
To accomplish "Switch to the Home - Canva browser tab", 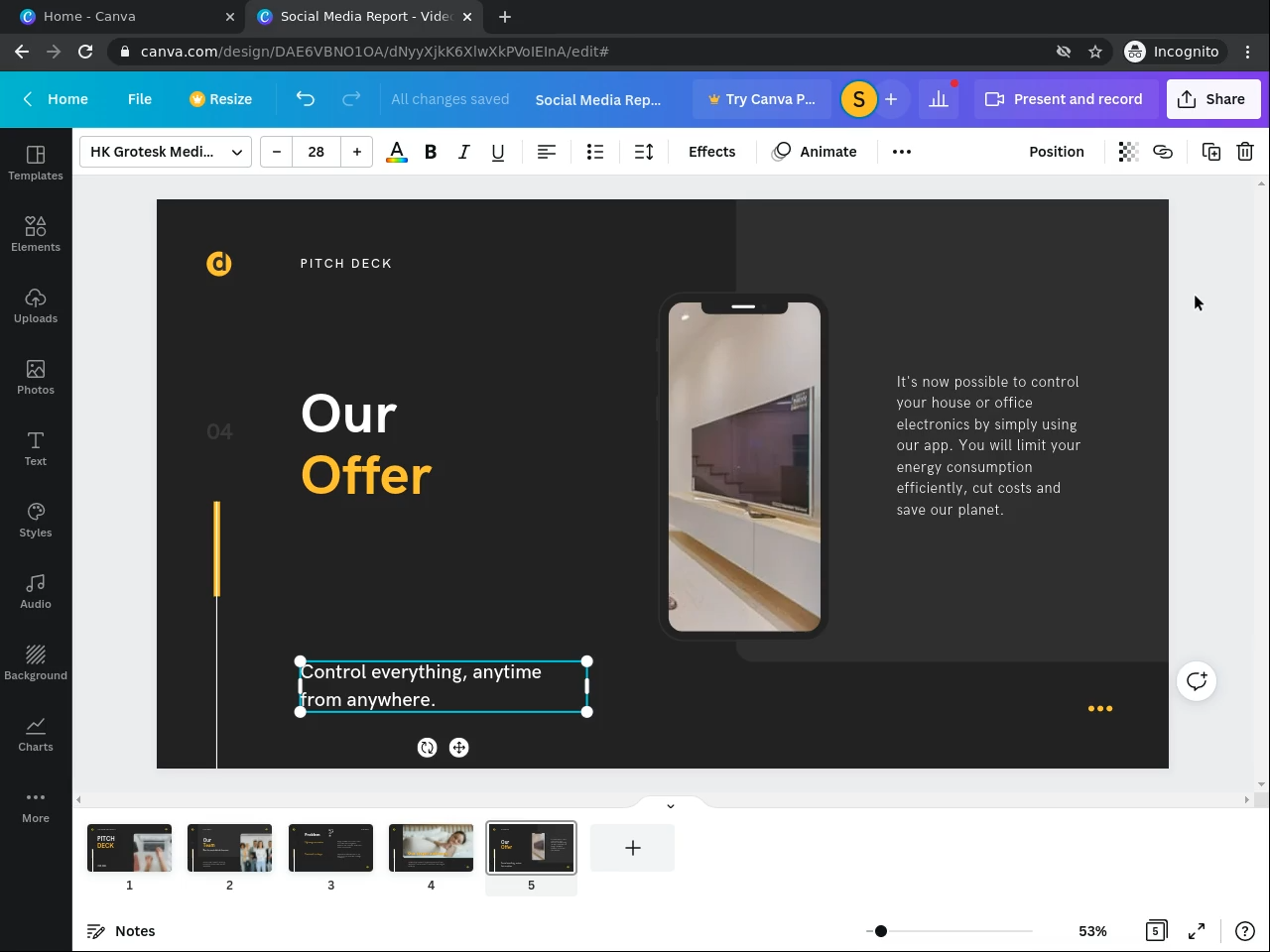I will click(124, 17).
